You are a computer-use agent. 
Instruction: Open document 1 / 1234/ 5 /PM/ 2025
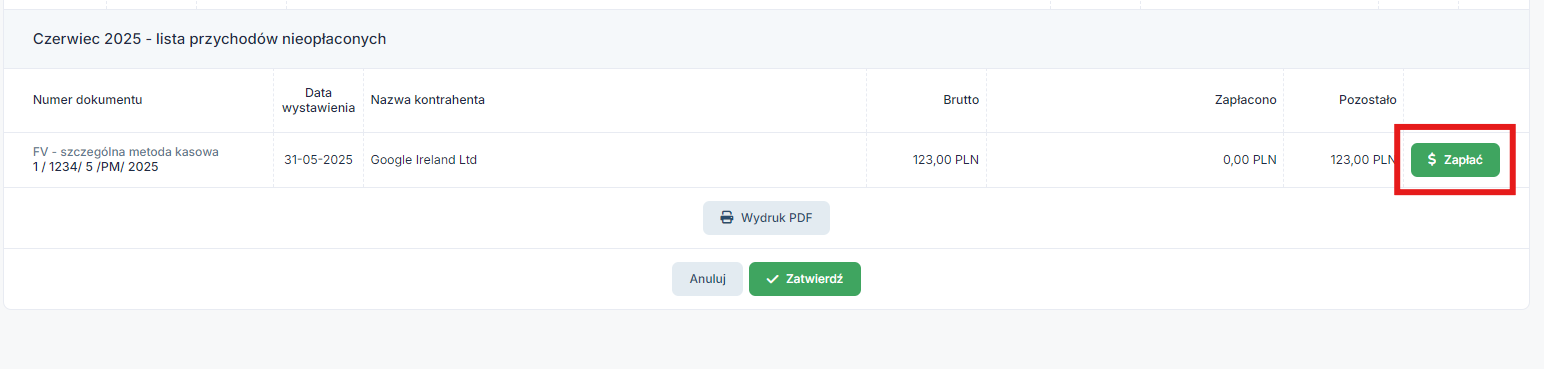click(x=96, y=167)
